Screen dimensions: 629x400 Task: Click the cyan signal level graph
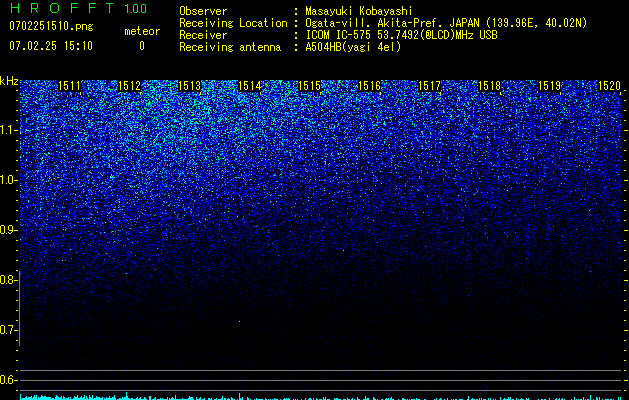[x=321, y=396]
